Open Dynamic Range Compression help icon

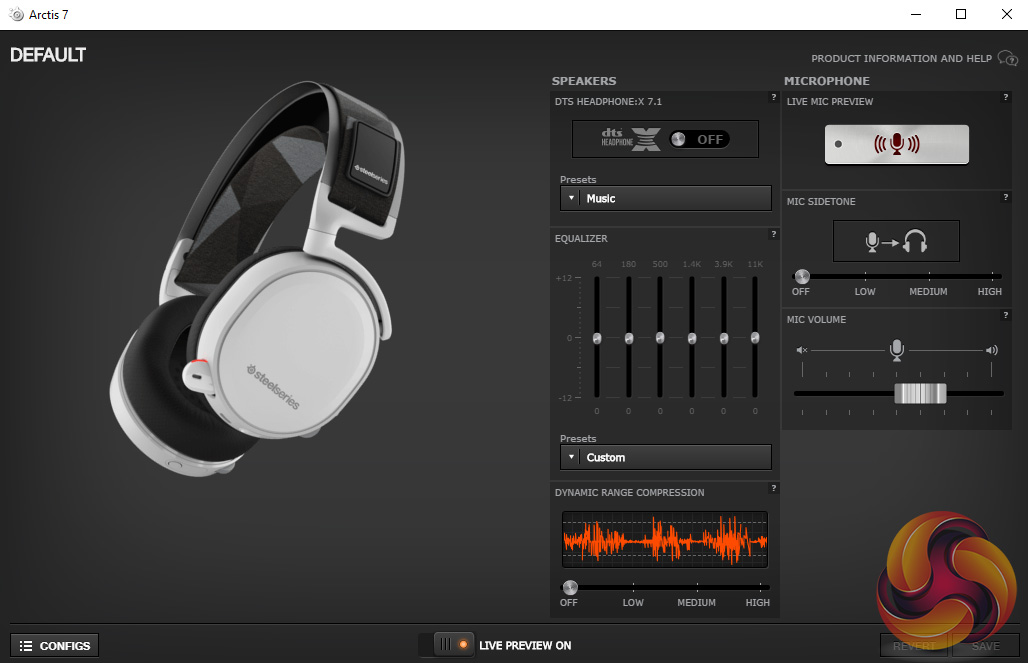(x=773, y=488)
